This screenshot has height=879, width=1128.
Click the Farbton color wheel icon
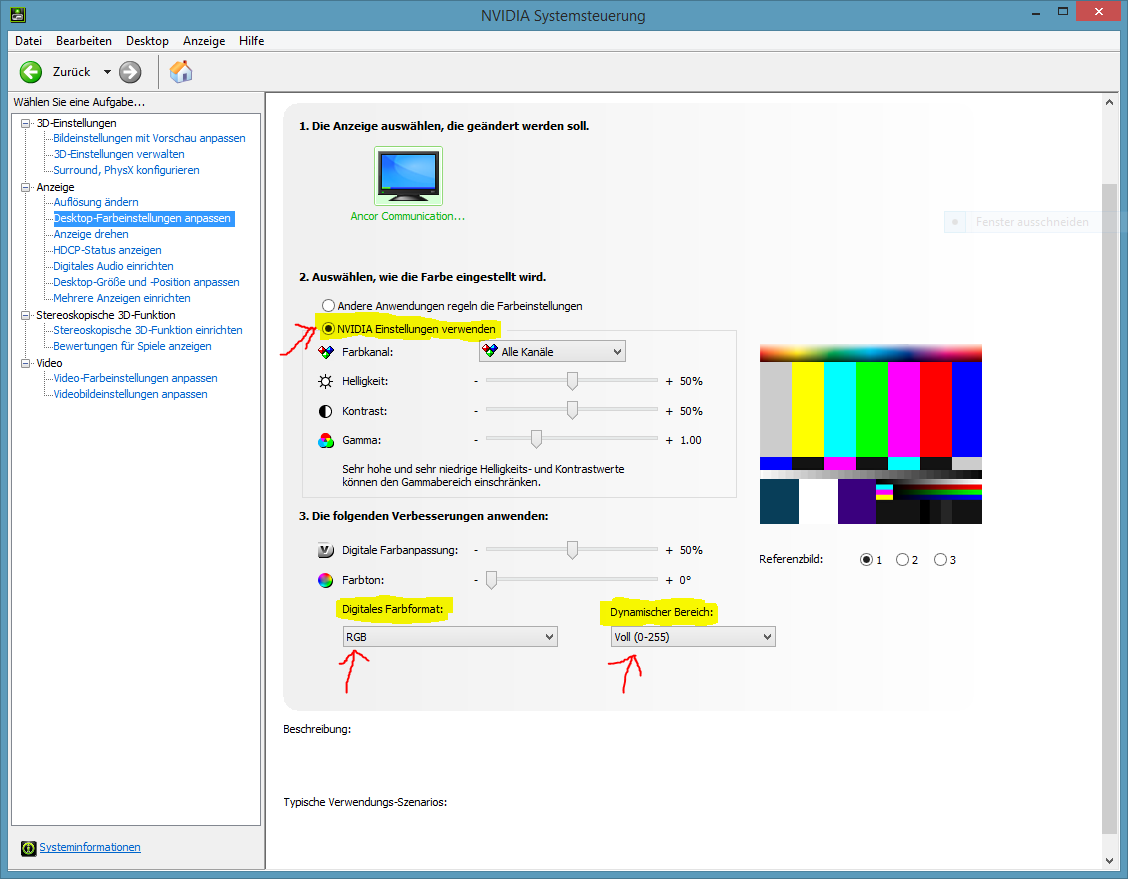point(326,580)
